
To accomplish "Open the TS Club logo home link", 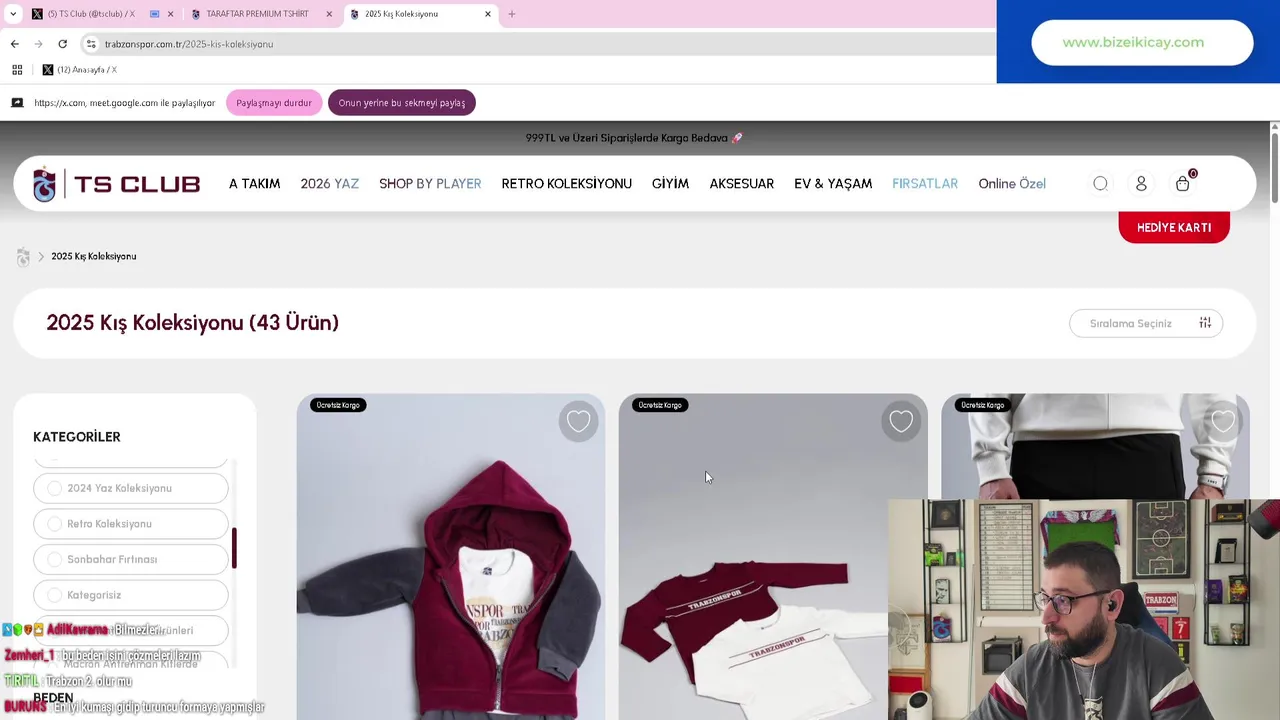I will tap(116, 184).
